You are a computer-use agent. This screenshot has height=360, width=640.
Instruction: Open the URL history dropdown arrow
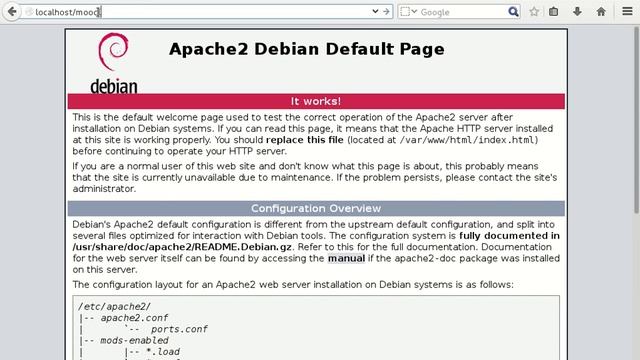375,11
